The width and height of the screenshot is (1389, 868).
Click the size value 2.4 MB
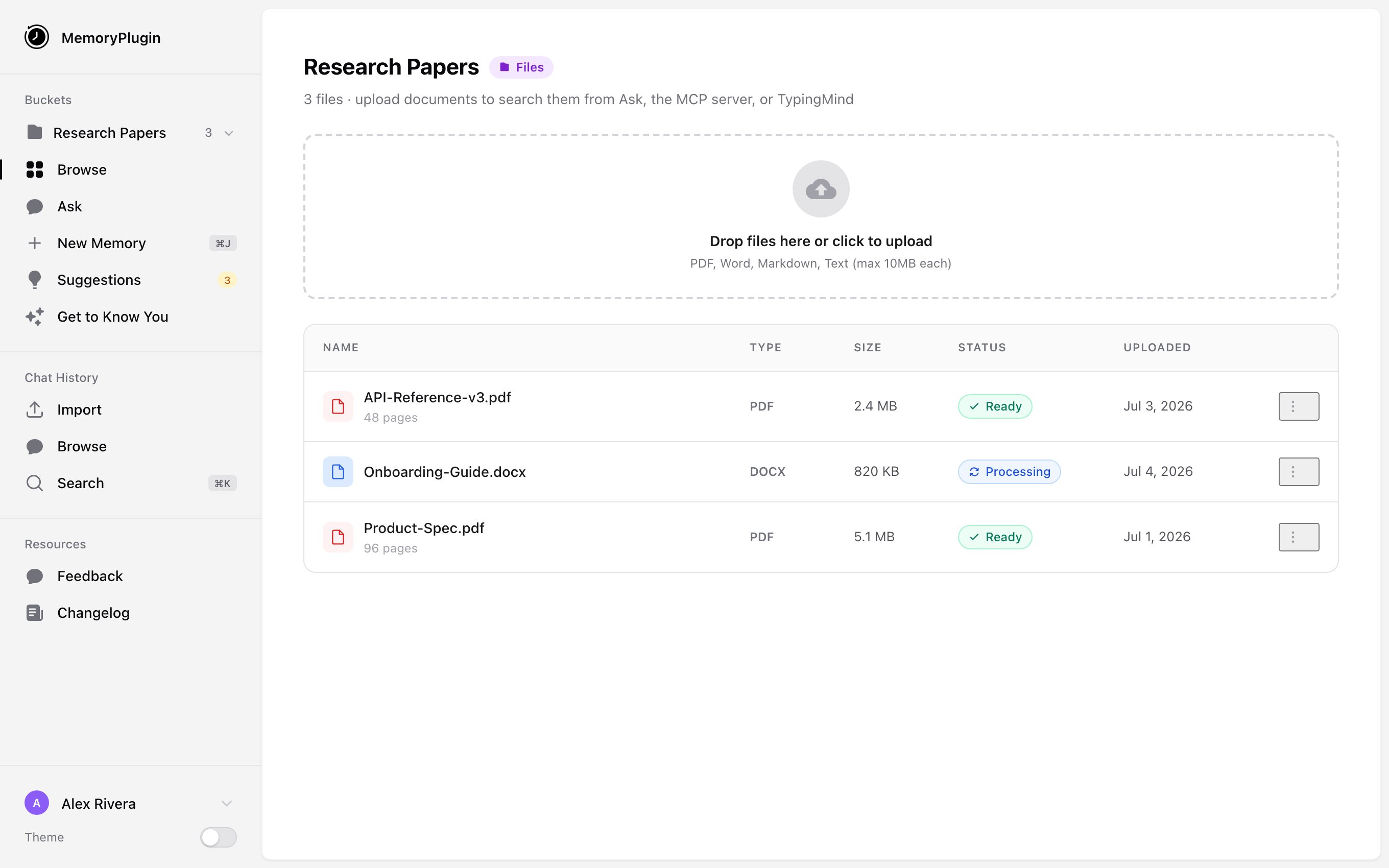coord(875,406)
